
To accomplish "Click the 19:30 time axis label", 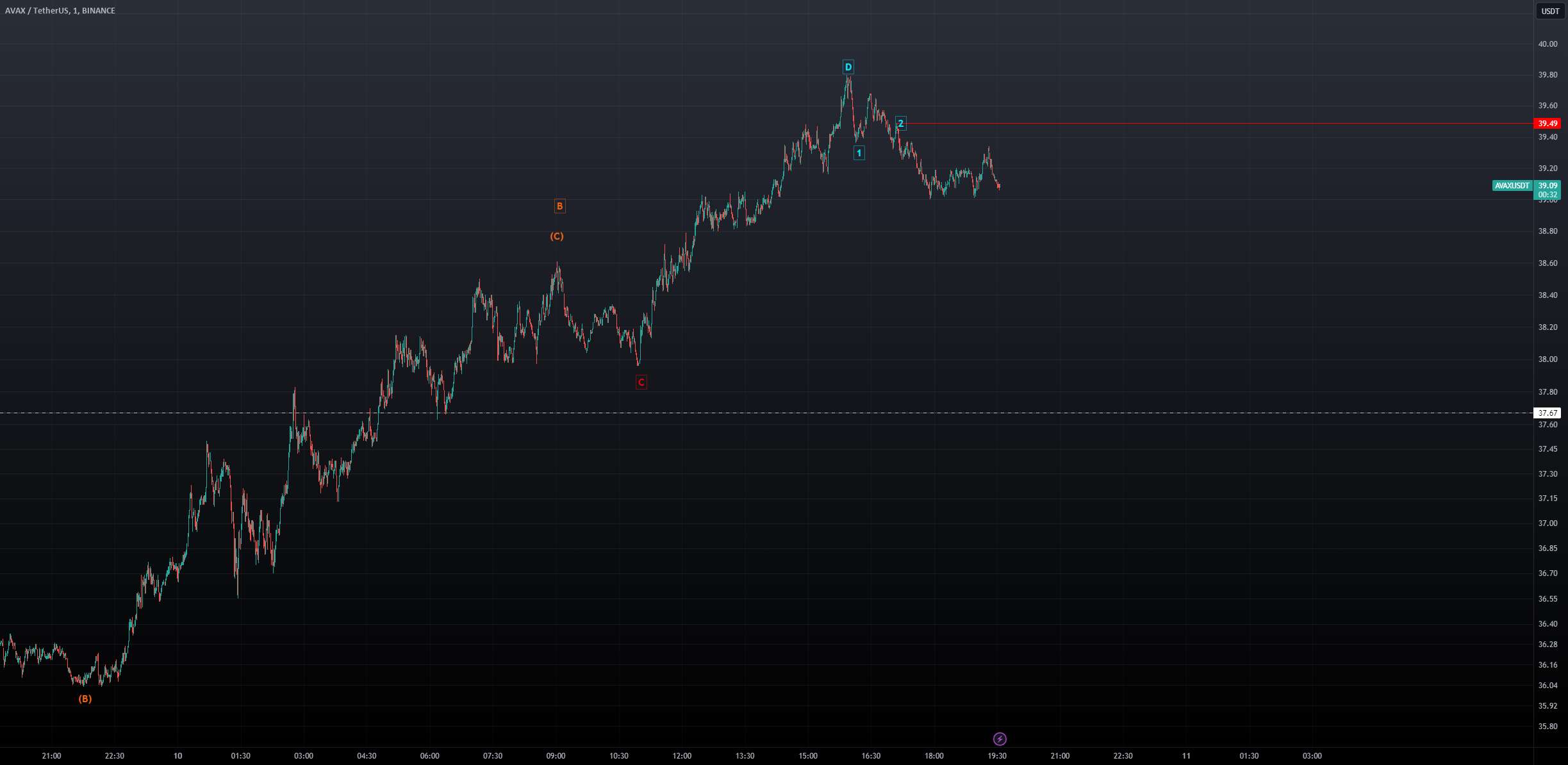I will click(x=997, y=756).
